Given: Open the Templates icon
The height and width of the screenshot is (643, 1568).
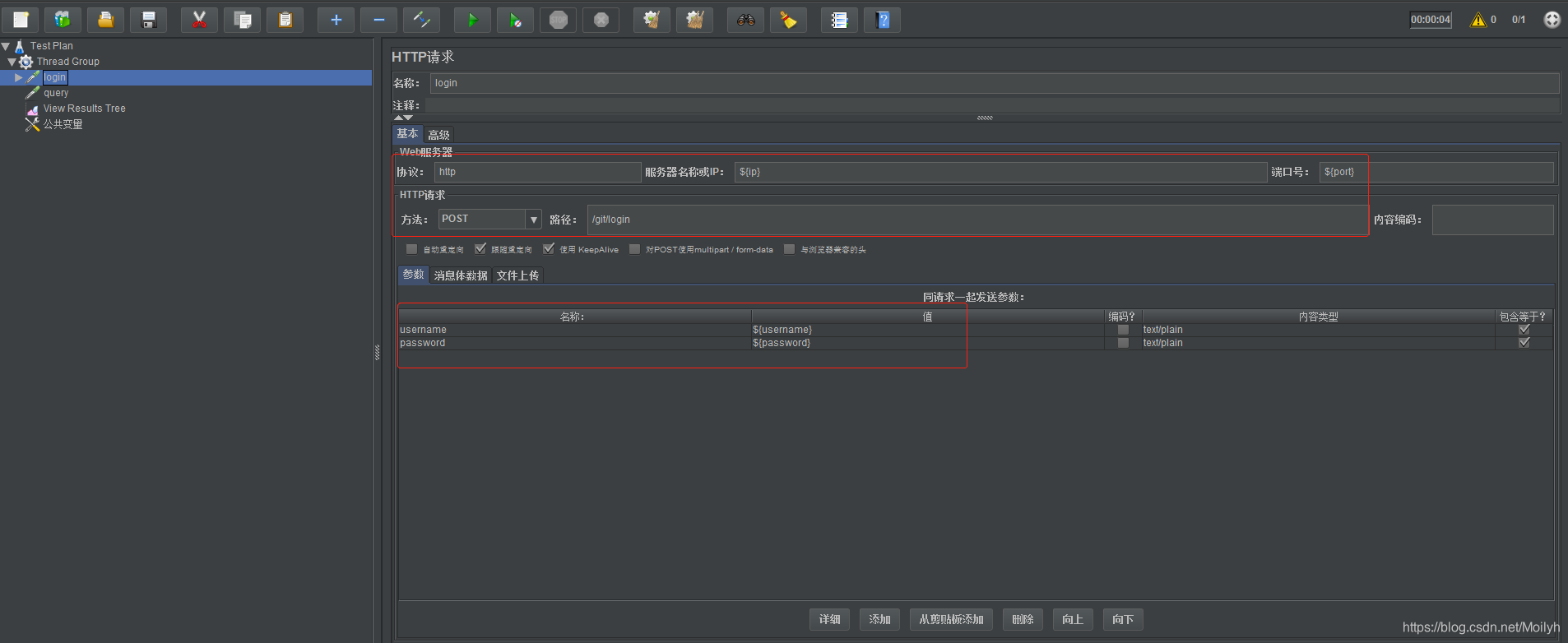Looking at the screenshot, I should pos(63,20).
